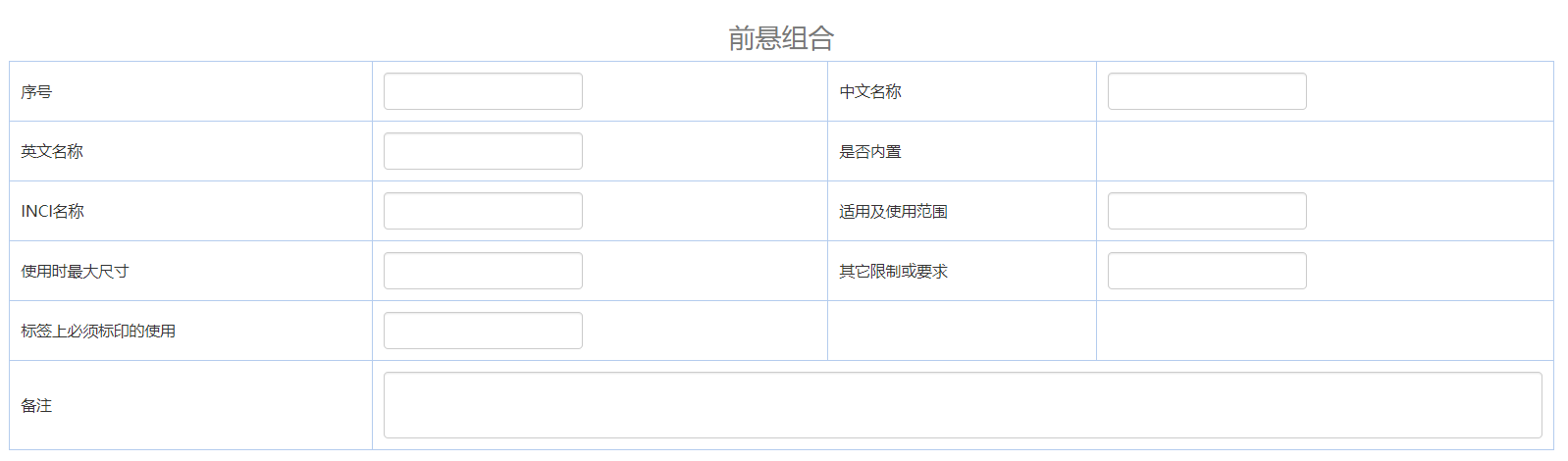Click the 前悬组合 form title

pyautogui.click(x=781, y=38)
